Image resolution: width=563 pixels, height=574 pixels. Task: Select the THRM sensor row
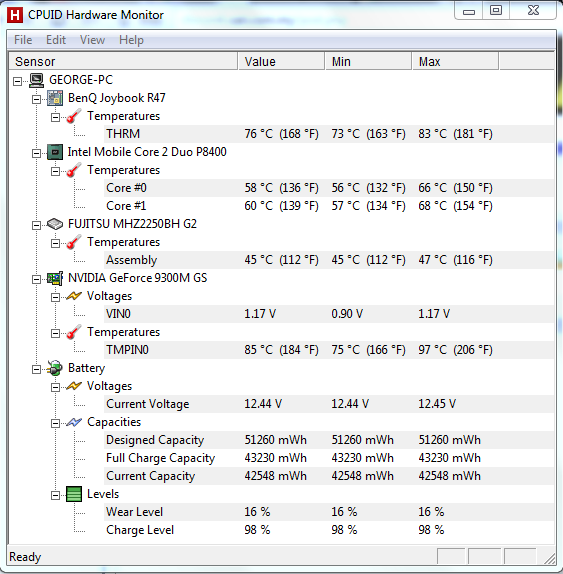329,134
